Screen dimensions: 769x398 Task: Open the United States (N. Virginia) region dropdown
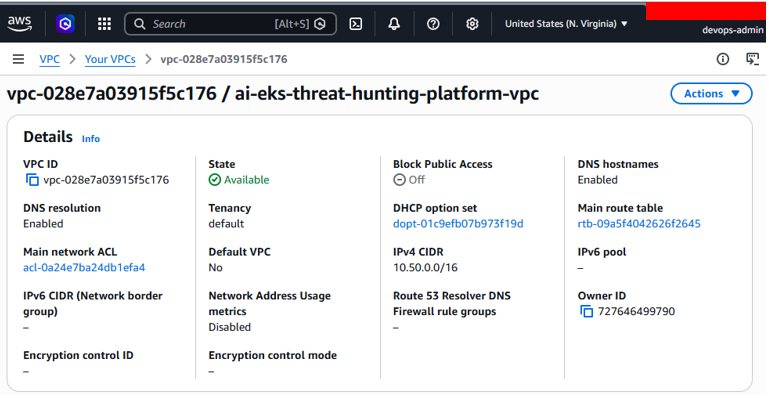pyautogui.click(x=566, y=24)
